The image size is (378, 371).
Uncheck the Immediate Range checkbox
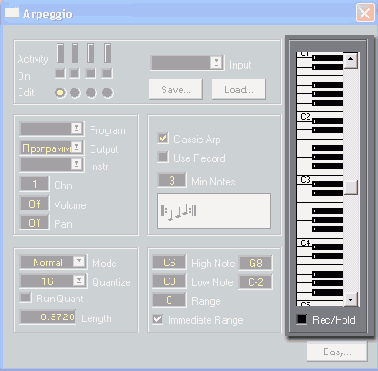point(158,319)
